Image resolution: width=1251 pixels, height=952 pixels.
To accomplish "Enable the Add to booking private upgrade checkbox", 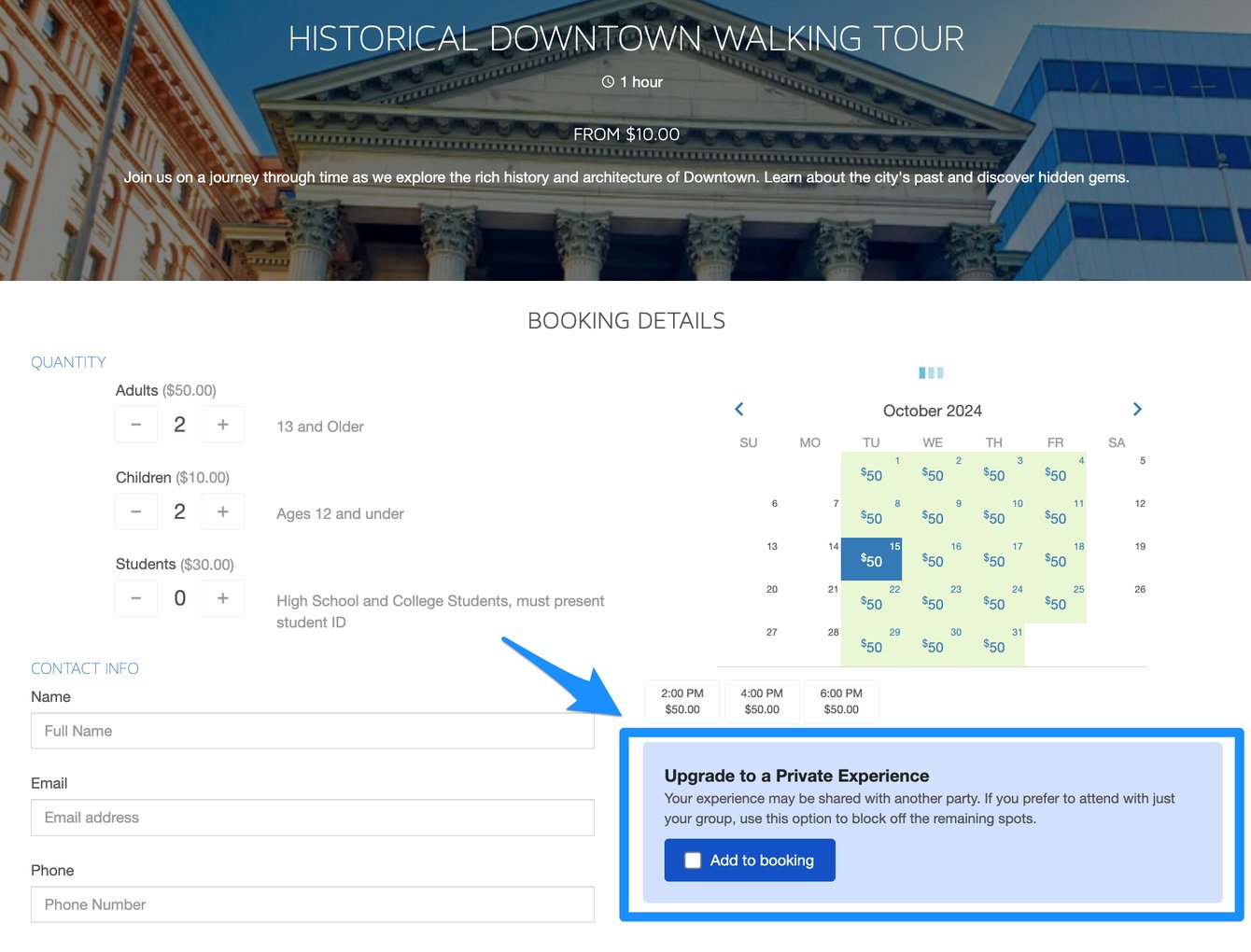I will click(x=693, y=860).
